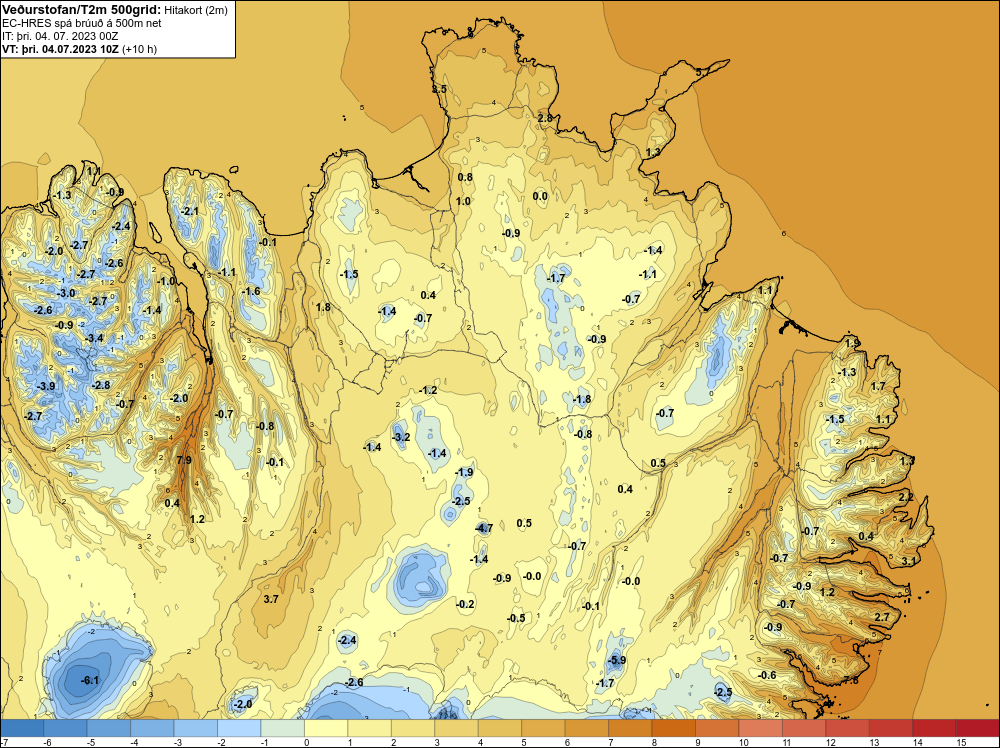Viewport: 1000px width, 748px height.
Task: Click the legend scale label "10"
Action: click(x=744, y=742)
